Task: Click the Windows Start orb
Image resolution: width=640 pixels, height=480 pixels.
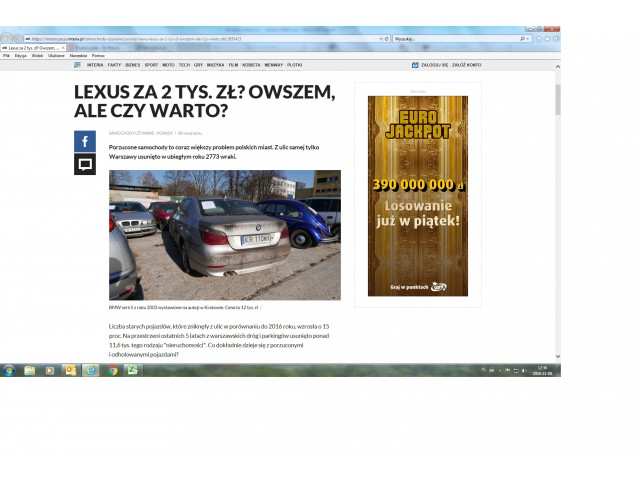Action: [x=8, y=370]
